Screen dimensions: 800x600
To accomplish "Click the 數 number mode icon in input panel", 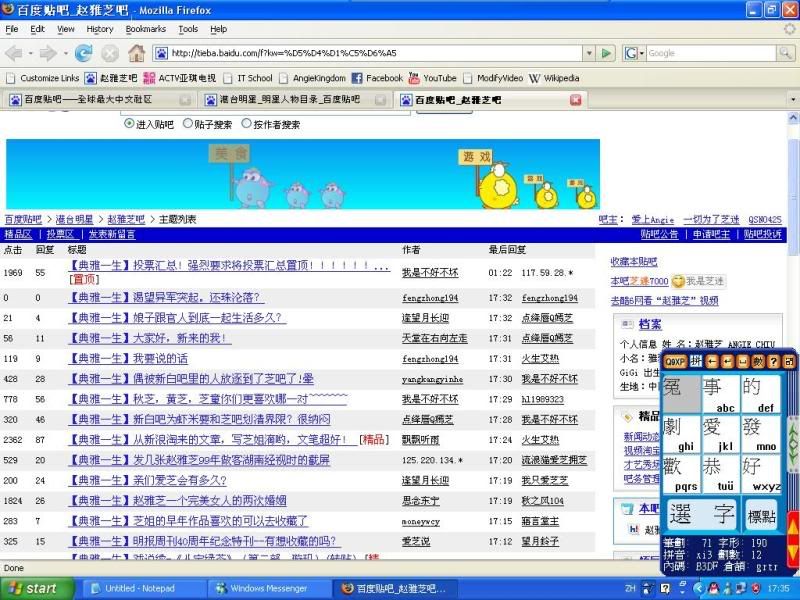I will [758, 362].
